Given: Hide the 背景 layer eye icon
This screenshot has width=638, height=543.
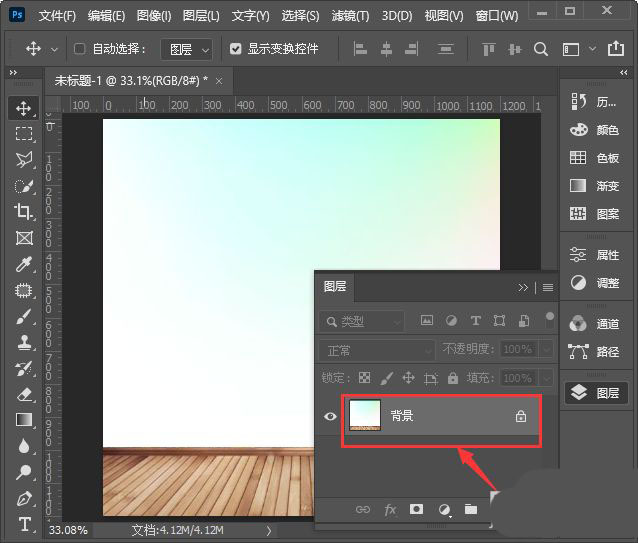Looking at the screenshot, I should point(330,416).
